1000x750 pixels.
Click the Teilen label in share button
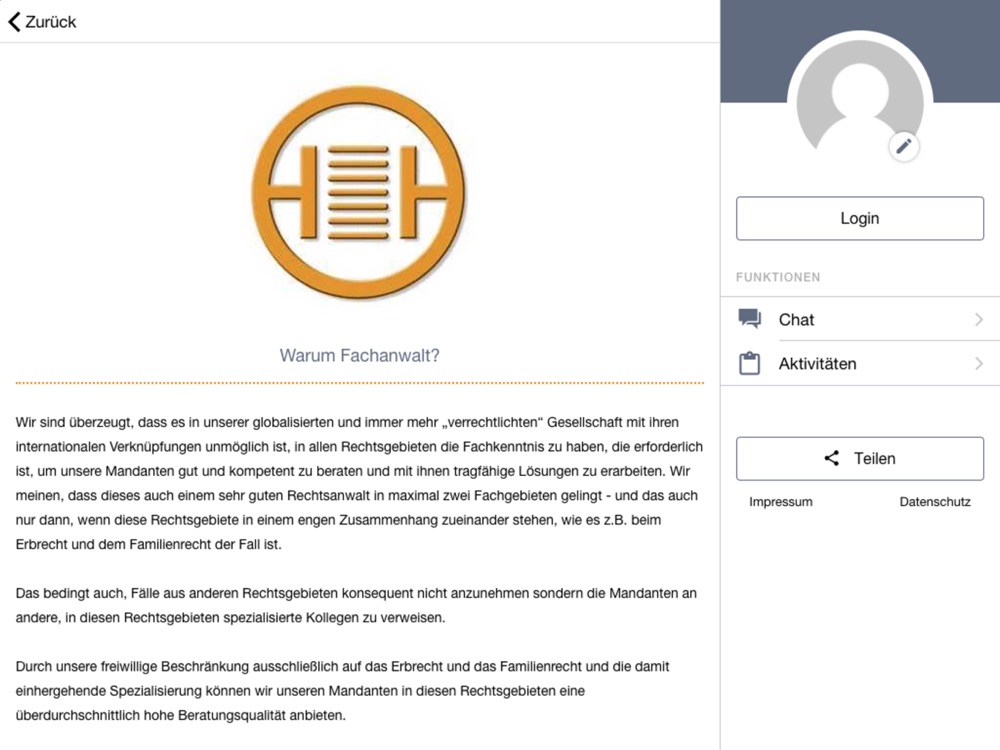pyautogui.click(x=874, y=459)
